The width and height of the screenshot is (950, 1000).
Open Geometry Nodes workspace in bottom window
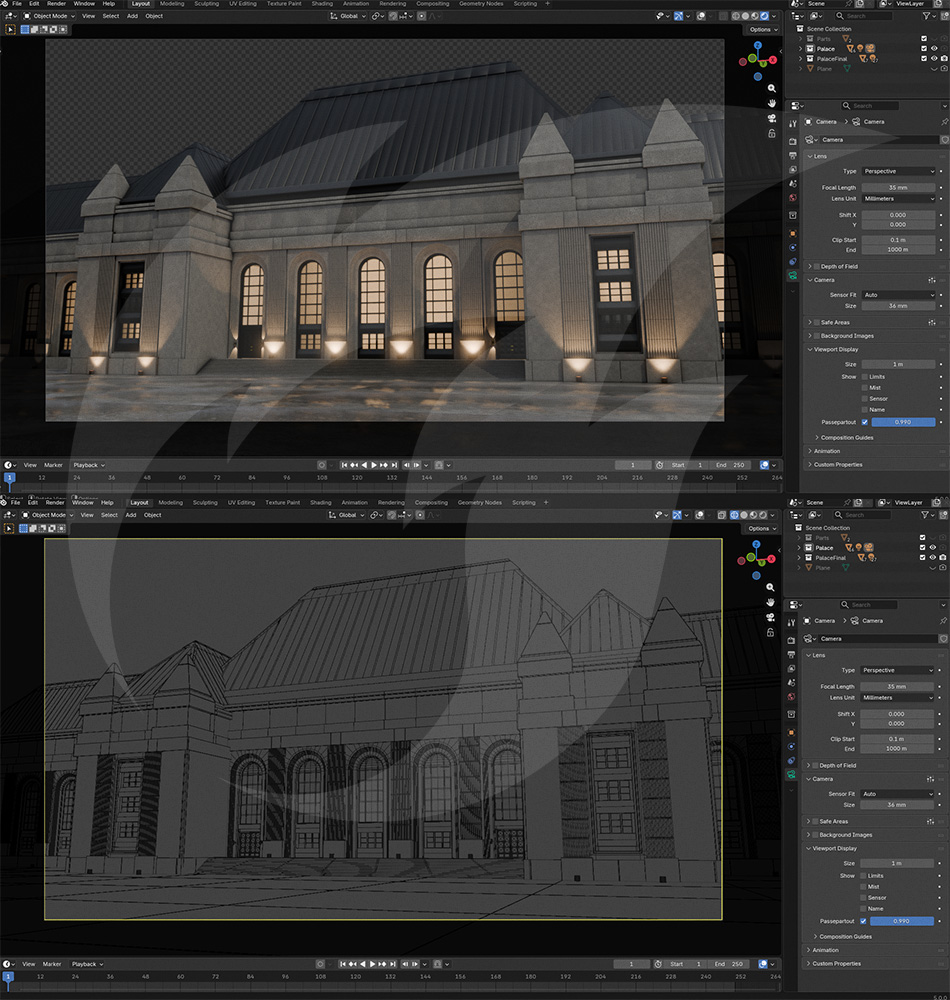479,503
